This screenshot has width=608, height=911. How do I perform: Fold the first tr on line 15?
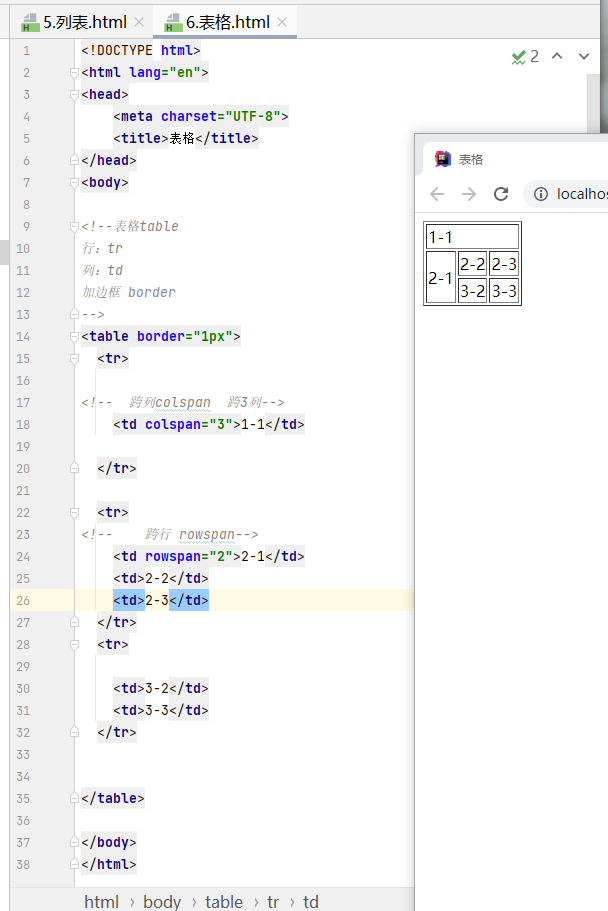[74, 358]
